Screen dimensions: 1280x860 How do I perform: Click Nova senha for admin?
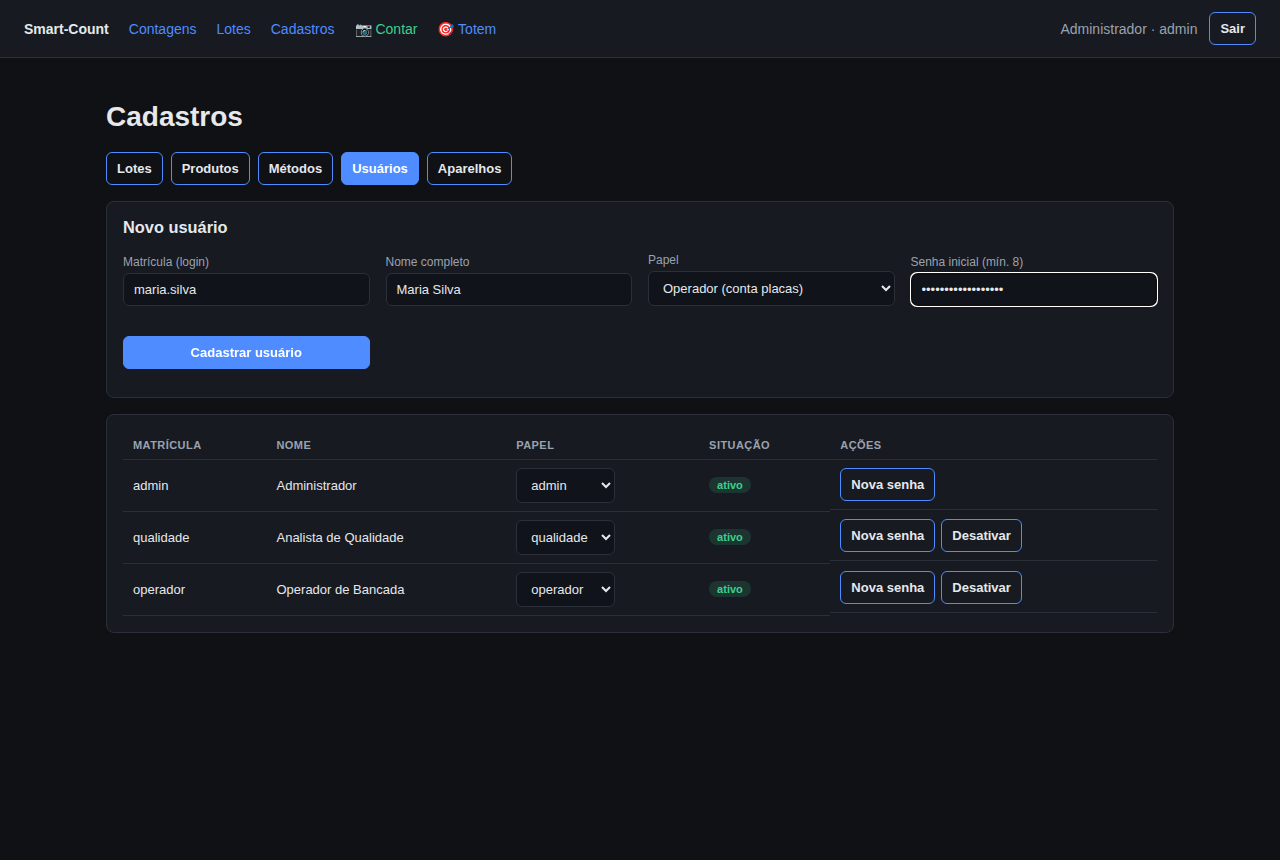887,484
